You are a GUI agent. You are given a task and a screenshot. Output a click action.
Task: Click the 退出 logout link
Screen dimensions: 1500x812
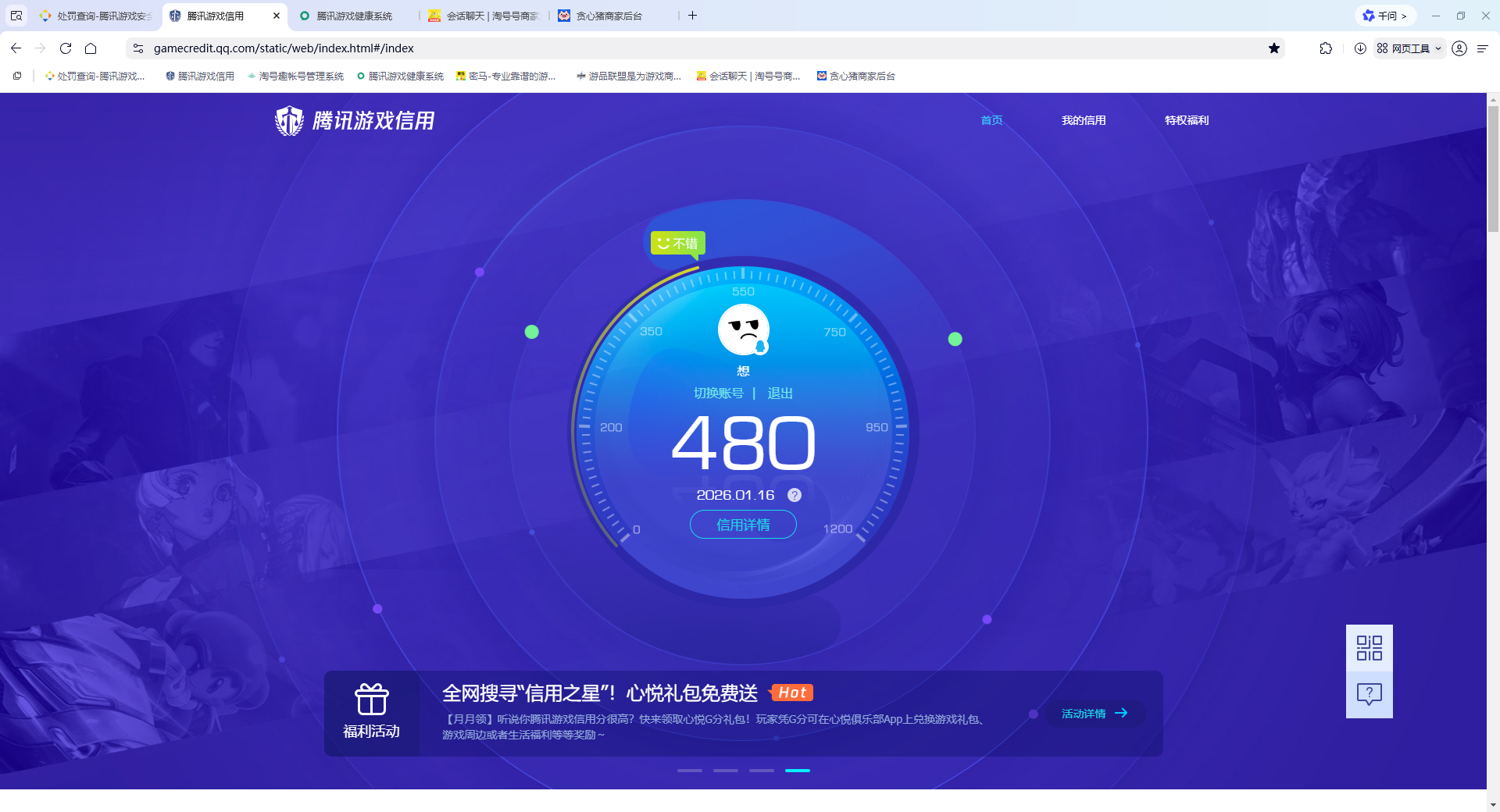click(x=780, y=393)
